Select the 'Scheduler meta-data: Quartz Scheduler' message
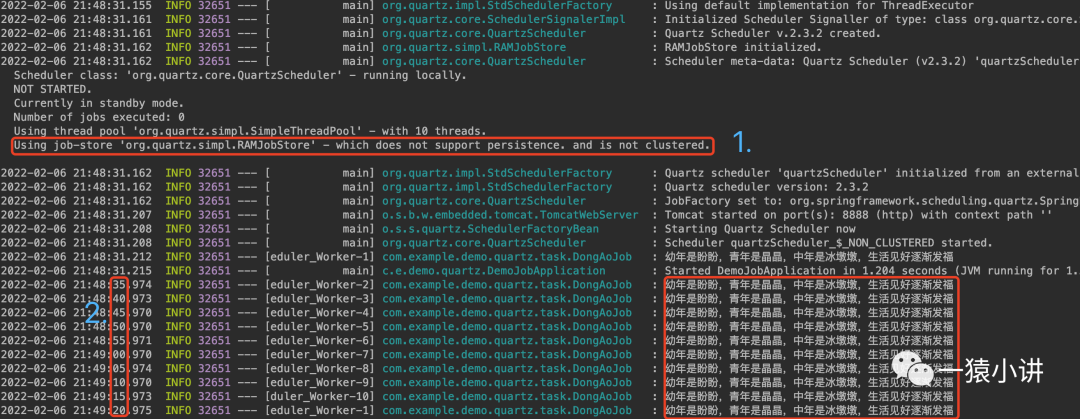Image resolution: width=1080 pixels, height=419 pixels. point(872,61)
